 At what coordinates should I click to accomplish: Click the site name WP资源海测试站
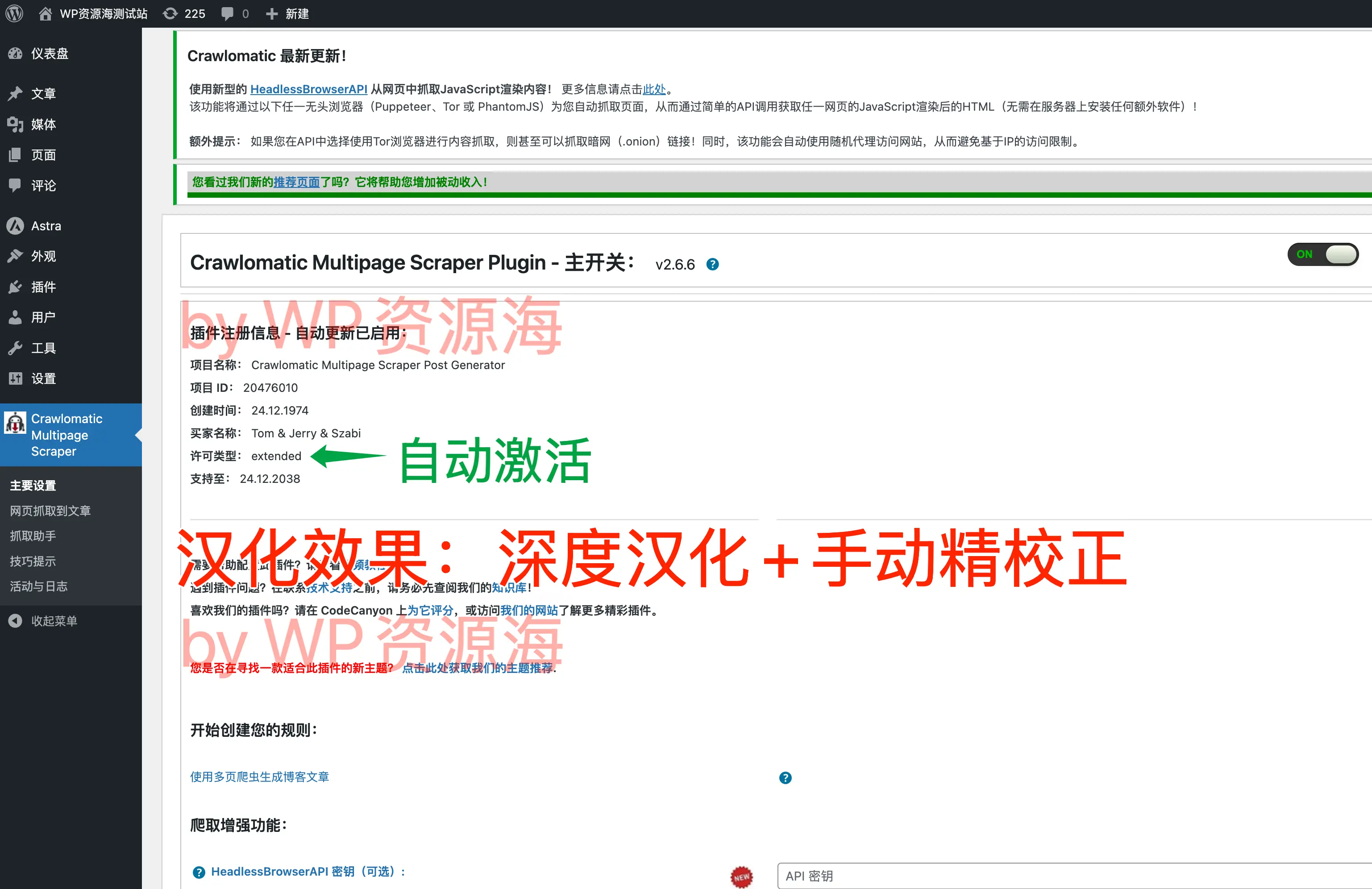104,14
